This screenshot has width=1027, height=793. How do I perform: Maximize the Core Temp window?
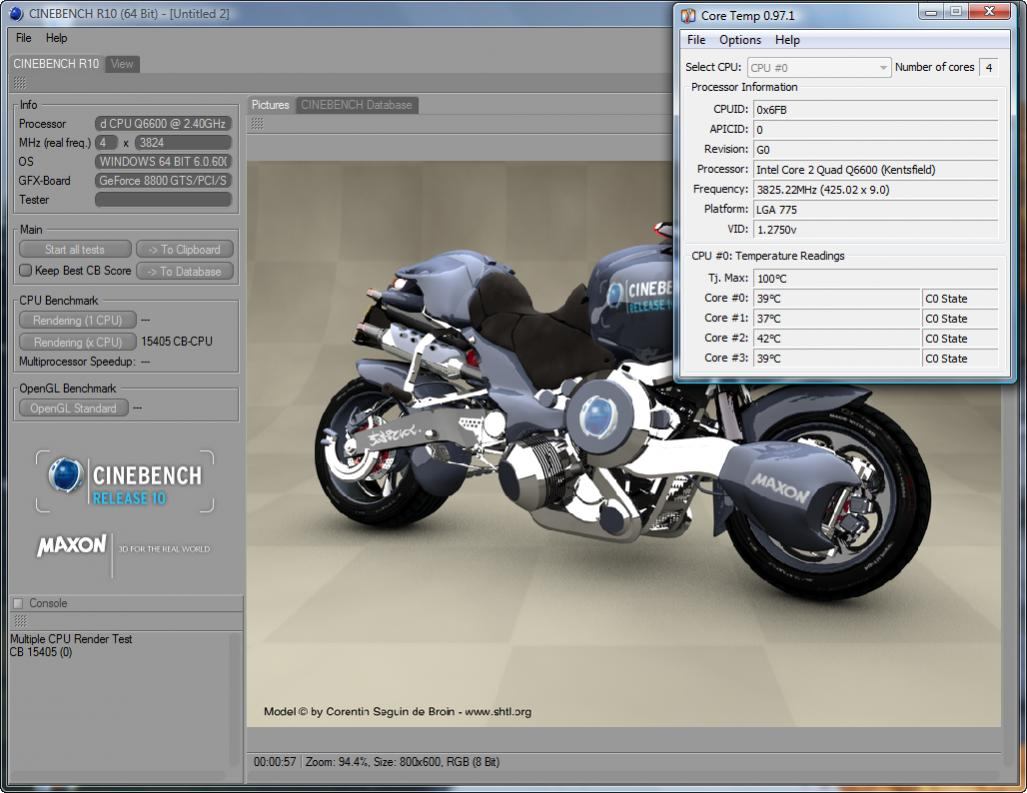click(x=956, y=12)
